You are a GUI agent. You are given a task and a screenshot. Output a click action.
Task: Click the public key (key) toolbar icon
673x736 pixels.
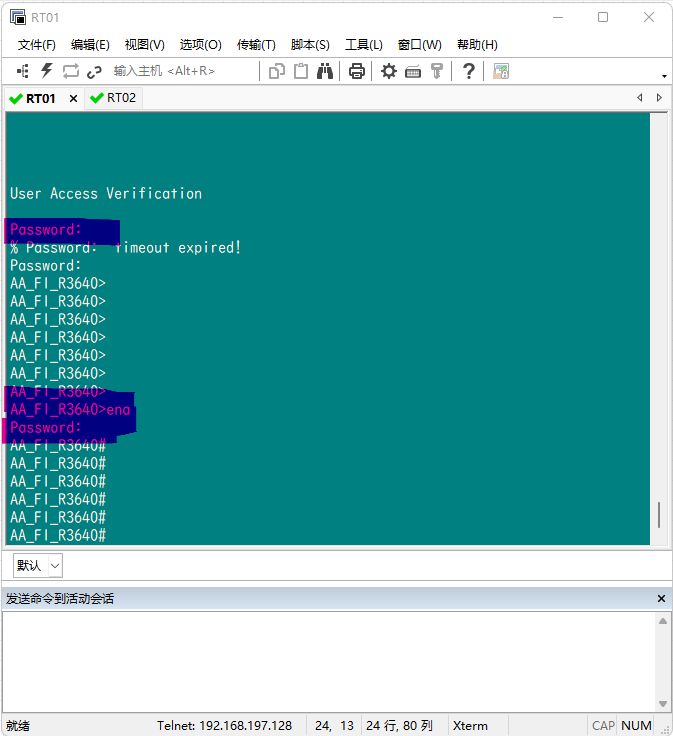437,71
